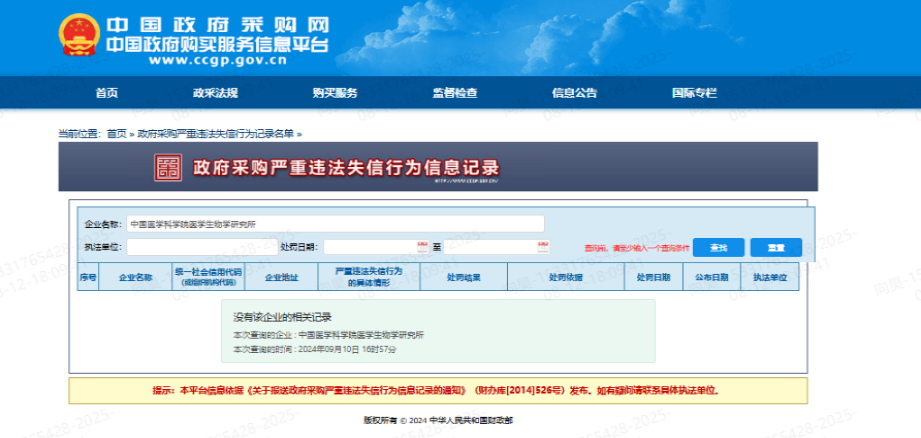Click the 政府采购严重违法失信行为信息记录 banner title
This screenshot has height=438, width=921.
pyautogui.click(x=347, y=167)
